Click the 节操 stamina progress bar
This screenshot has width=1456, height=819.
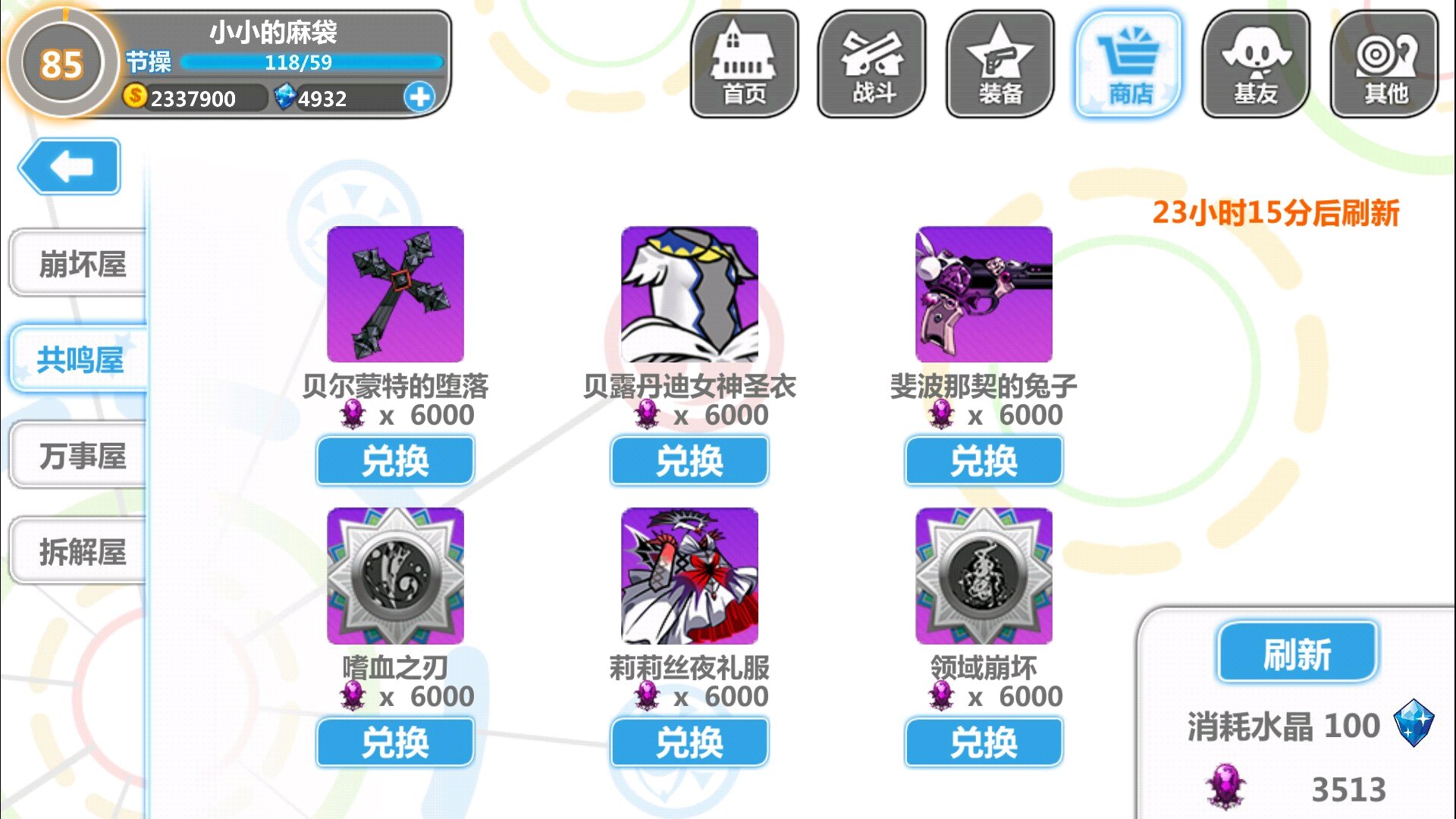click(312, 62)
